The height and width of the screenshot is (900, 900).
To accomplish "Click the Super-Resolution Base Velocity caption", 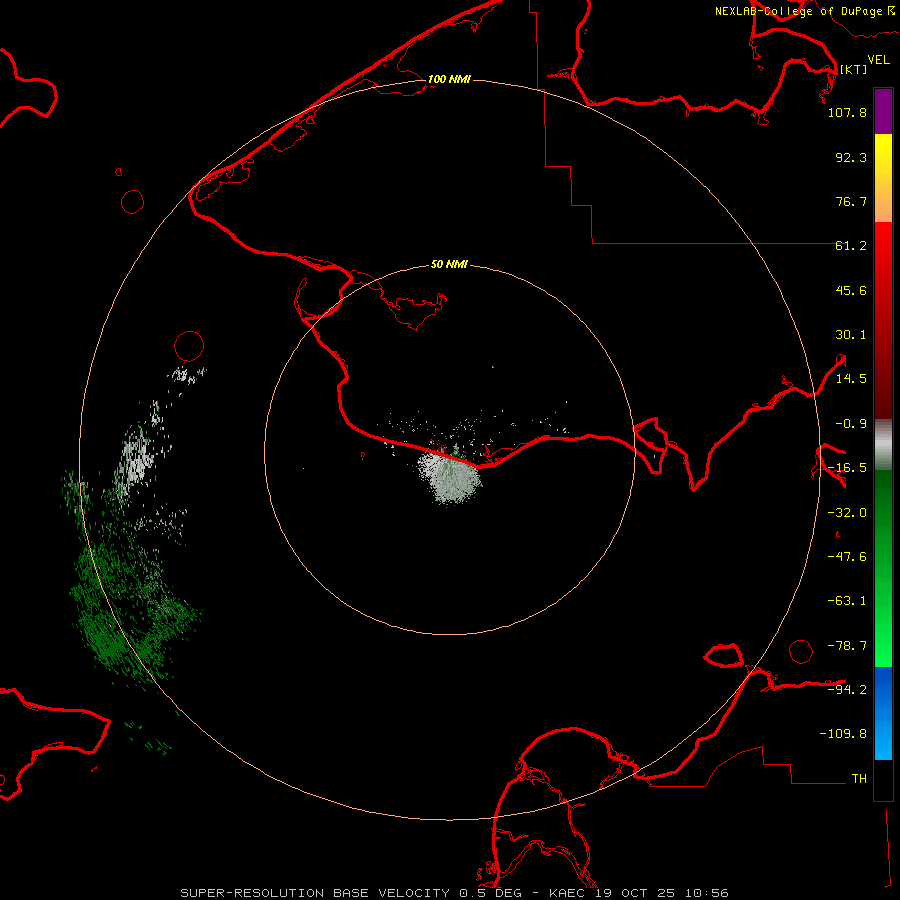I will [454, 893].
